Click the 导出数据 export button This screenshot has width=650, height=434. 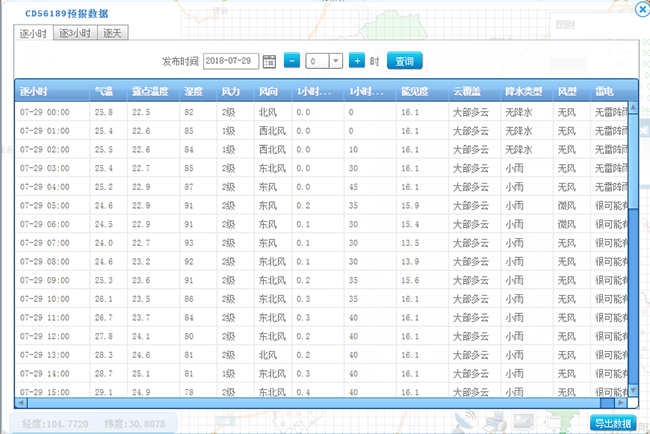[x=613, y=423]
